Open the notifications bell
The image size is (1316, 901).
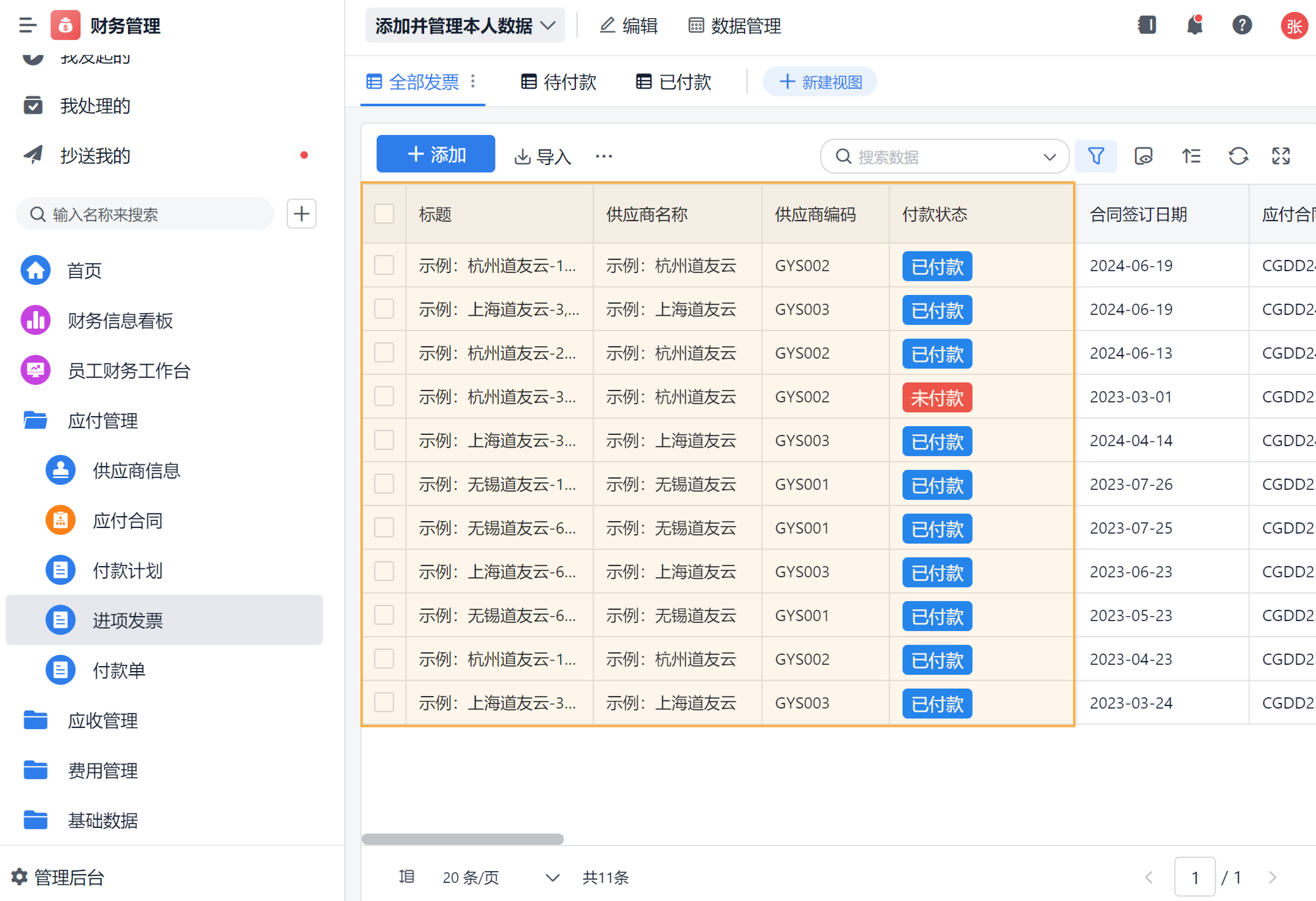pos(1194,26)
